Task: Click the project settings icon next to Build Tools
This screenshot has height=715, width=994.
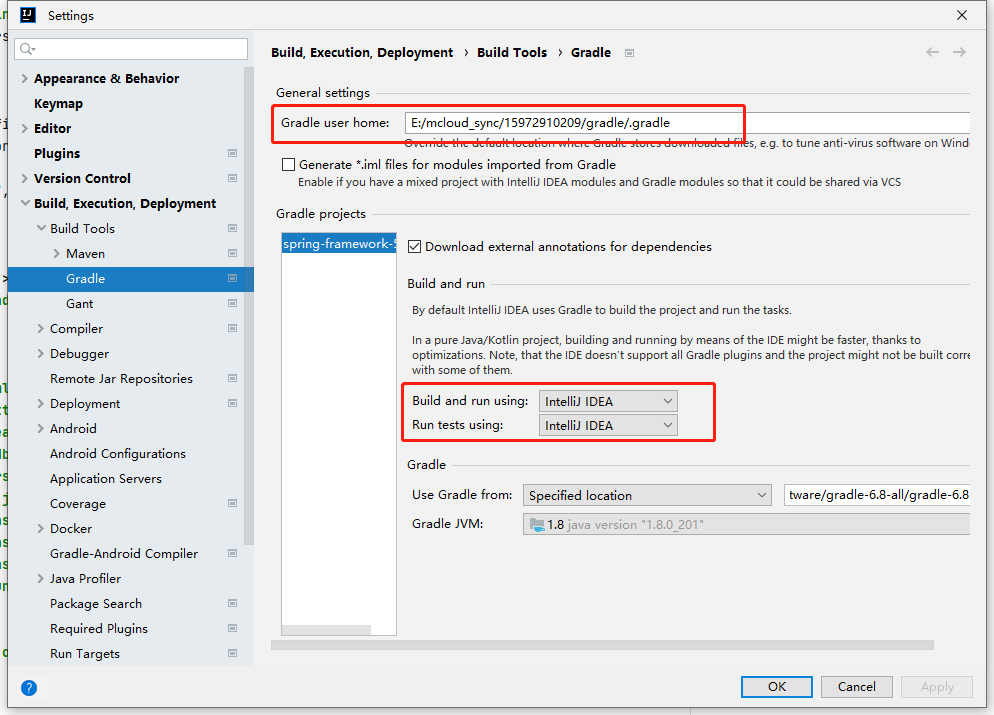Action: pos(233,228)
